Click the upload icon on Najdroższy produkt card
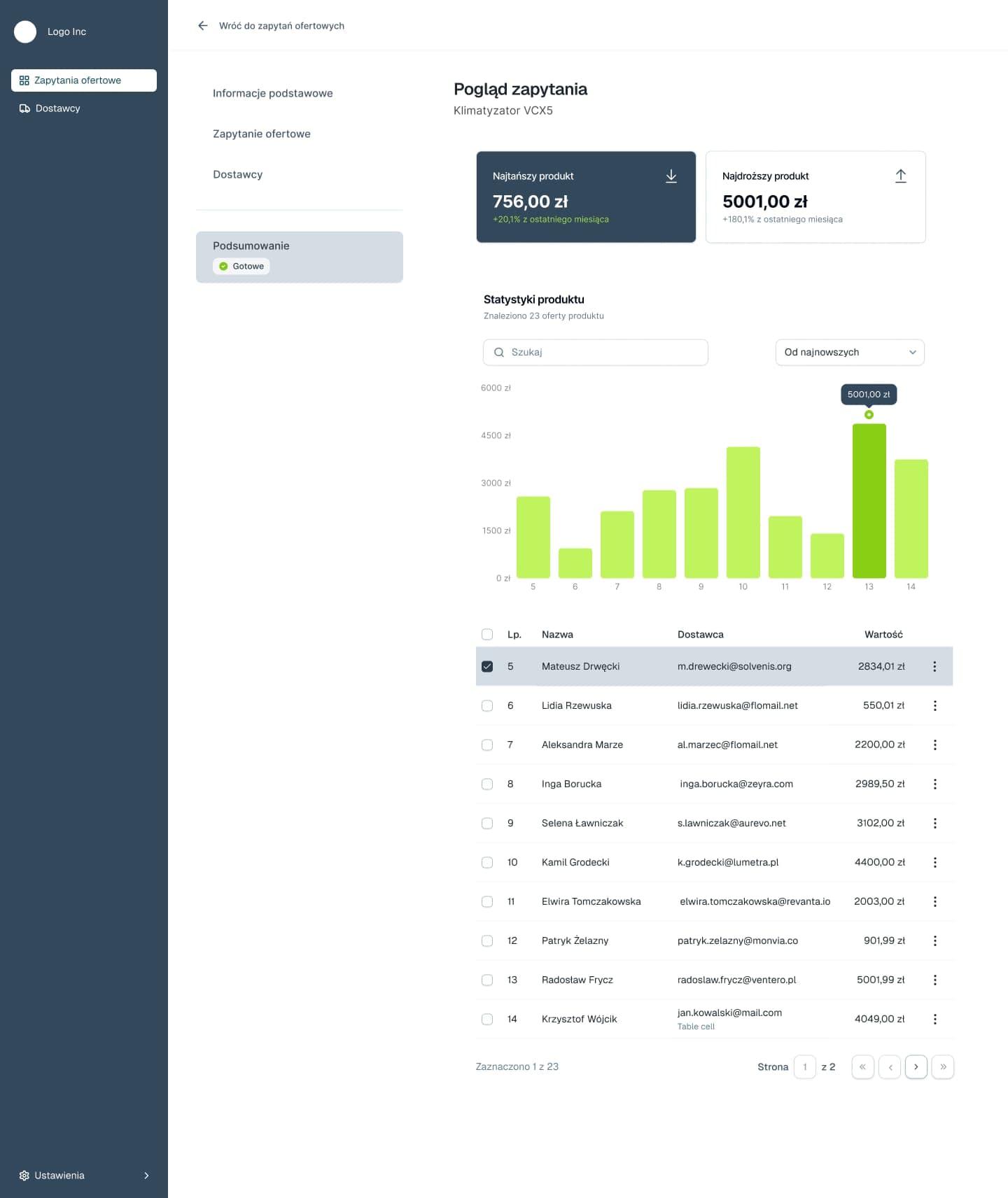Screen dimensions: 1008x1198 click(900, 176)
